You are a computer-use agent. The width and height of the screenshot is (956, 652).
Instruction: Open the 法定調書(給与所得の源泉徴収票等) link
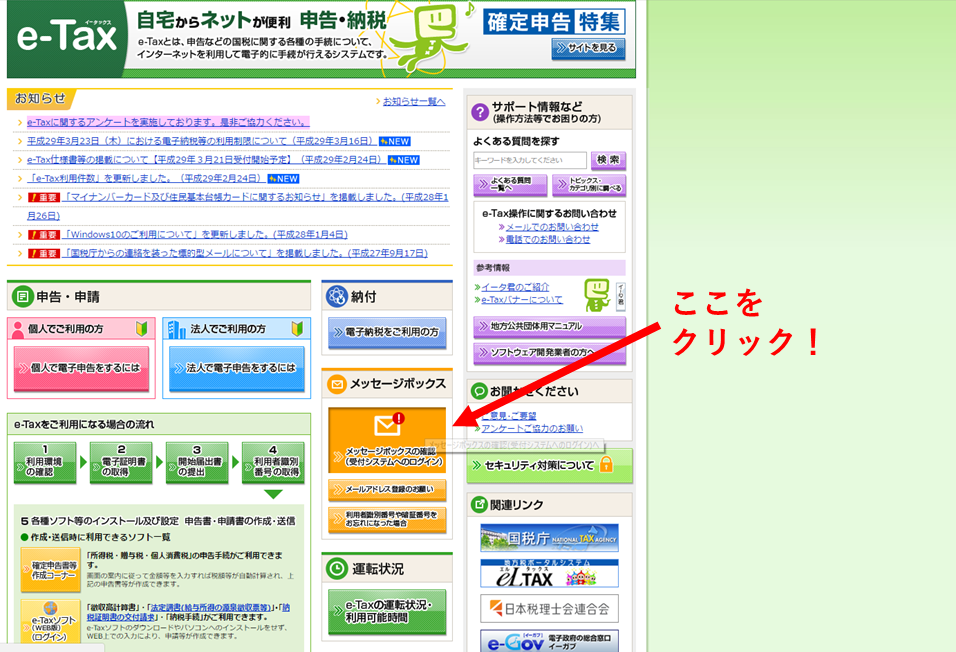[210, 607]
